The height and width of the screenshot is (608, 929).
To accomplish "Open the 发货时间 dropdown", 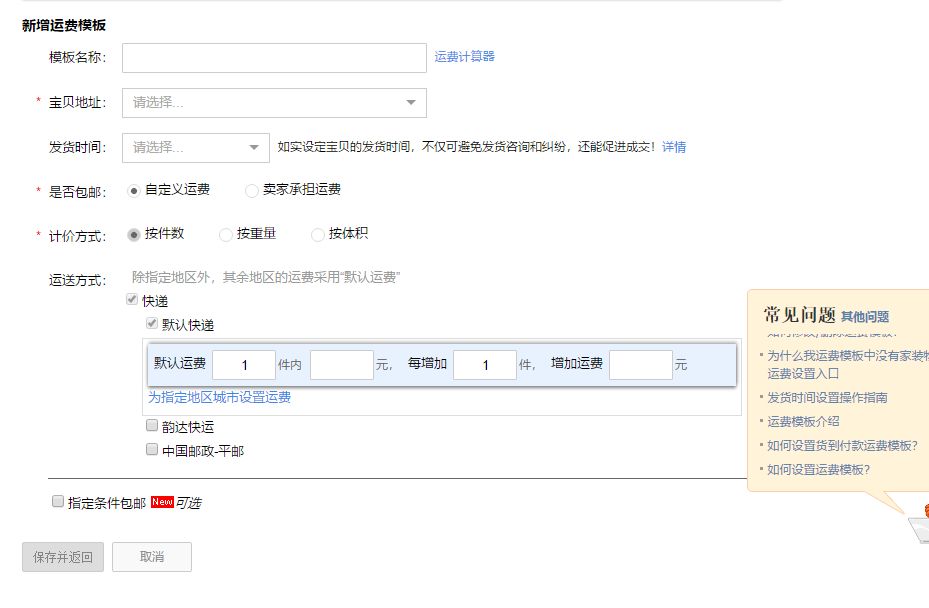I will pos(195,148).
